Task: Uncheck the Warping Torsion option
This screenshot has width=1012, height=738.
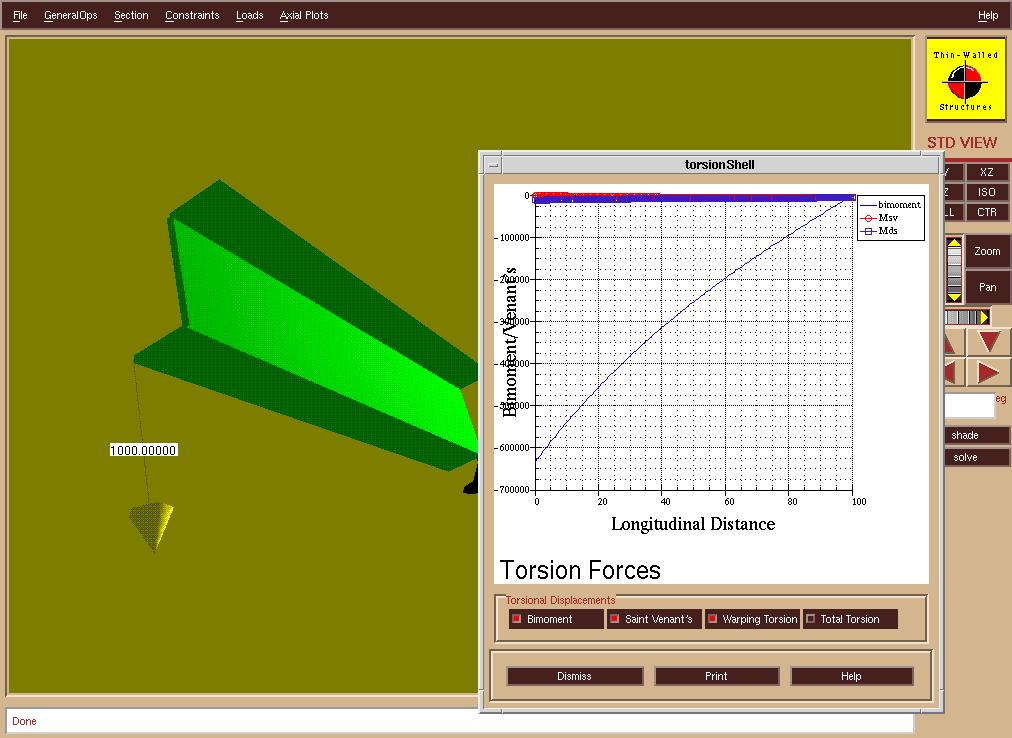Action: point(713,619)
